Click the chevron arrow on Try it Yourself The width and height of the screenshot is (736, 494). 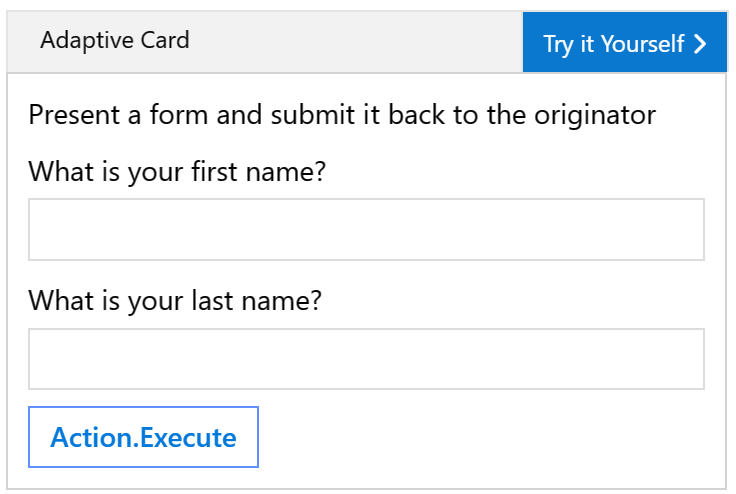700,44
